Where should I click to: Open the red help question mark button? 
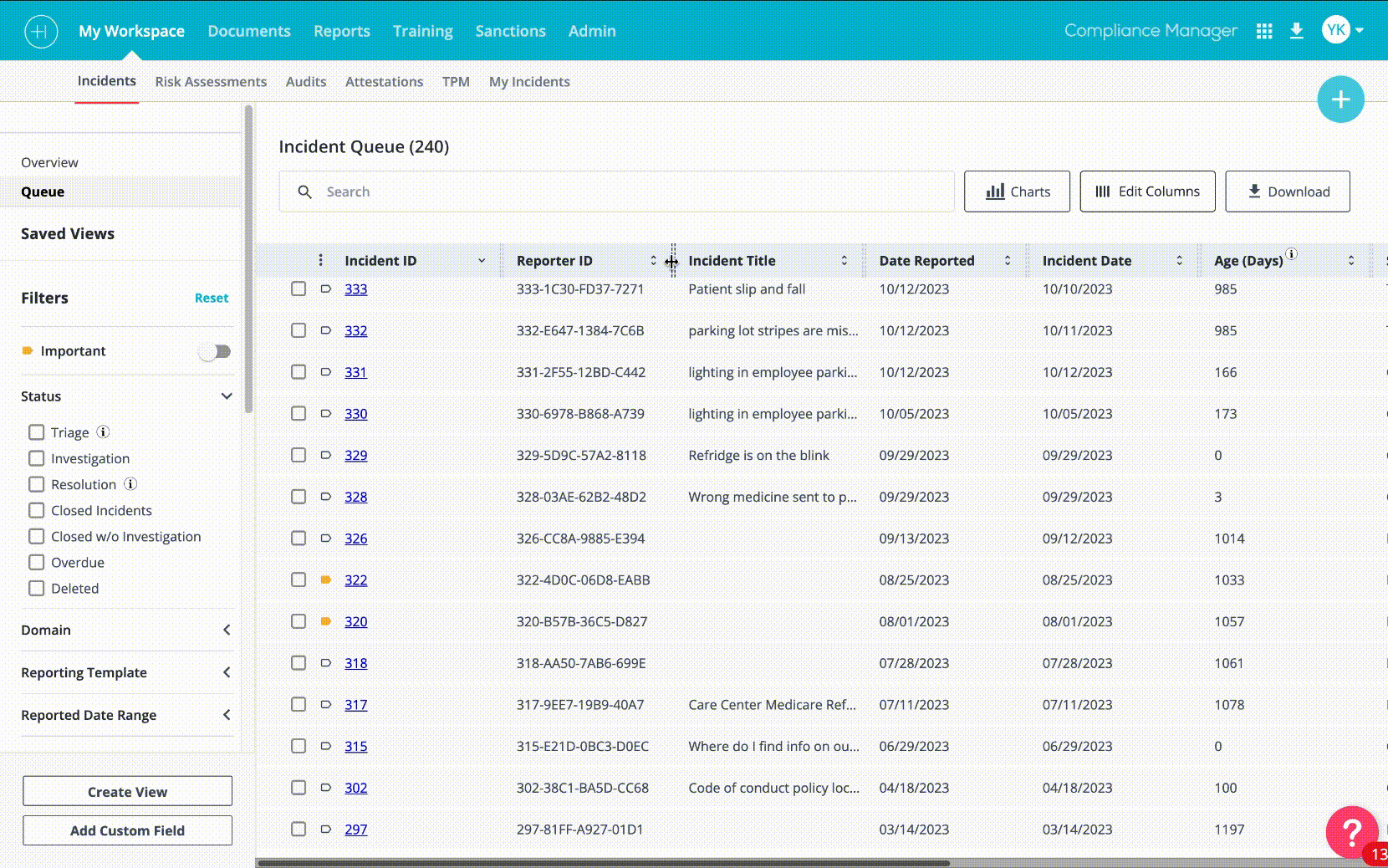(1351, 831)
